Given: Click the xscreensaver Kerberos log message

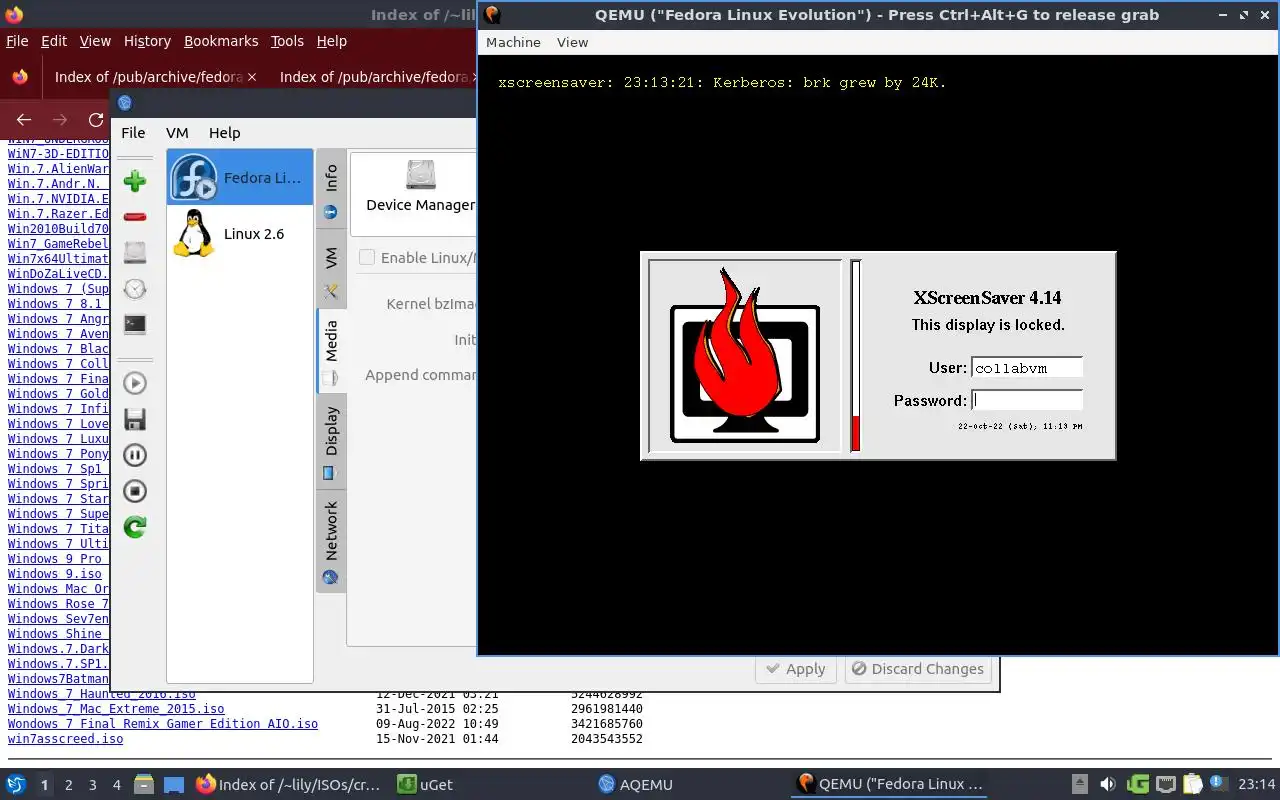Looking at the screenshot, I should pos(722,82).
